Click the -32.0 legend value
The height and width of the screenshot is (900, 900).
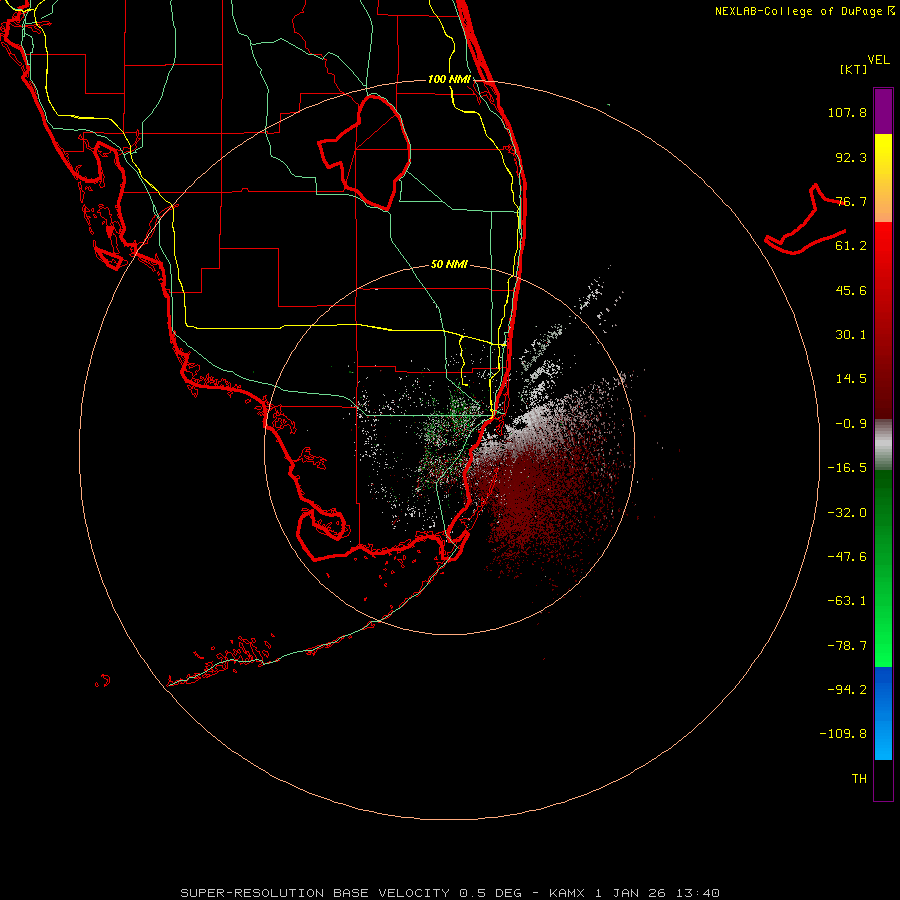click(x=847, y=513)
